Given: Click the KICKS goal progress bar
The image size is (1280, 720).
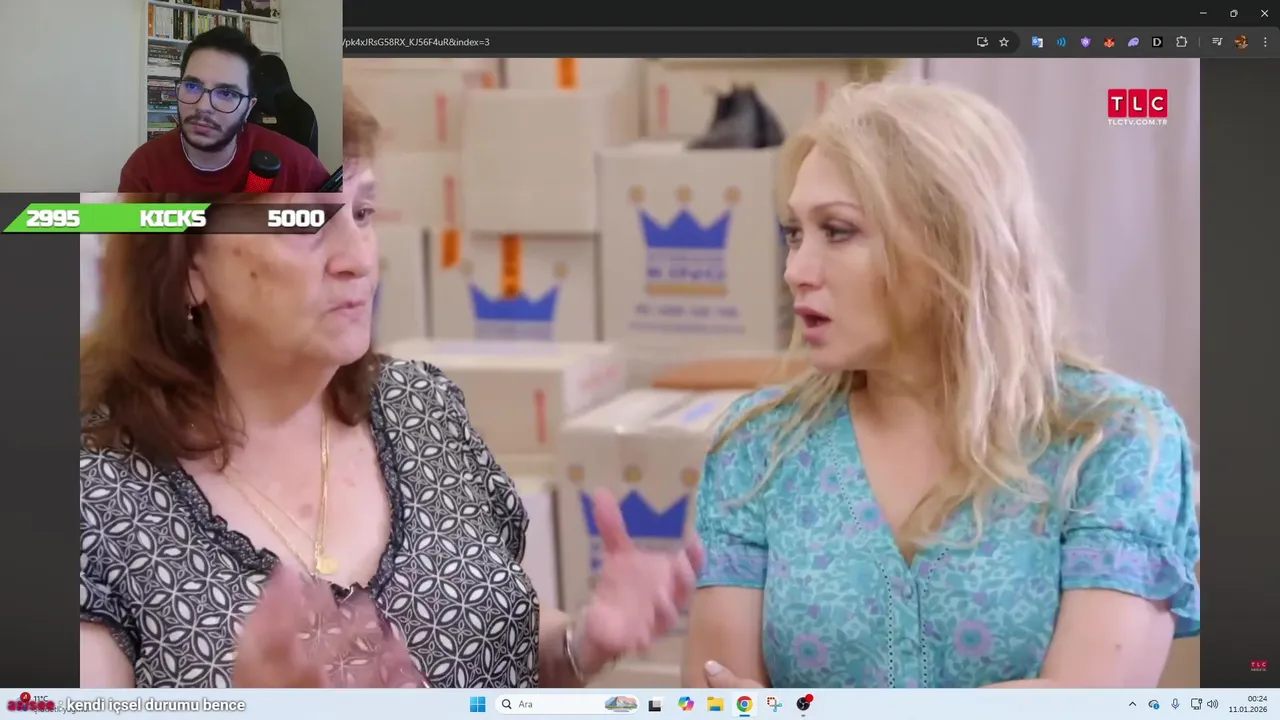Looking at the screenshot, I should click(x=172, y=218).
